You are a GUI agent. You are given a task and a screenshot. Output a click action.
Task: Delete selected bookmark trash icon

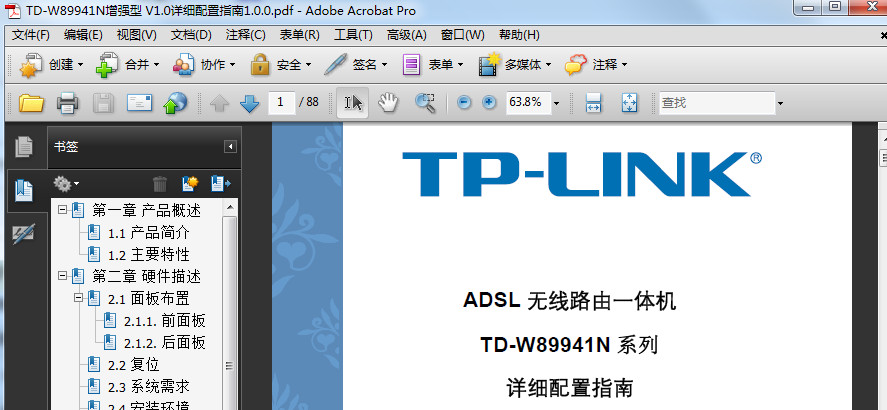click(x=160, y=184)
